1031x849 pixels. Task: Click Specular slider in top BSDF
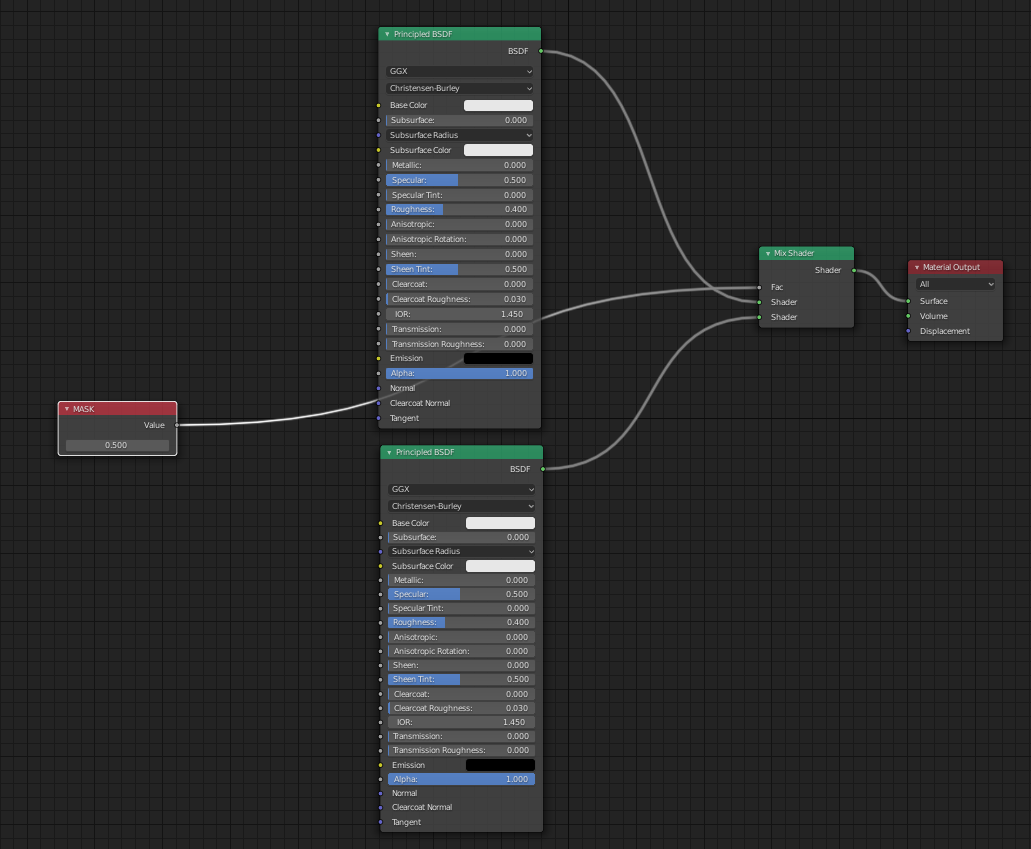(460, 180)
